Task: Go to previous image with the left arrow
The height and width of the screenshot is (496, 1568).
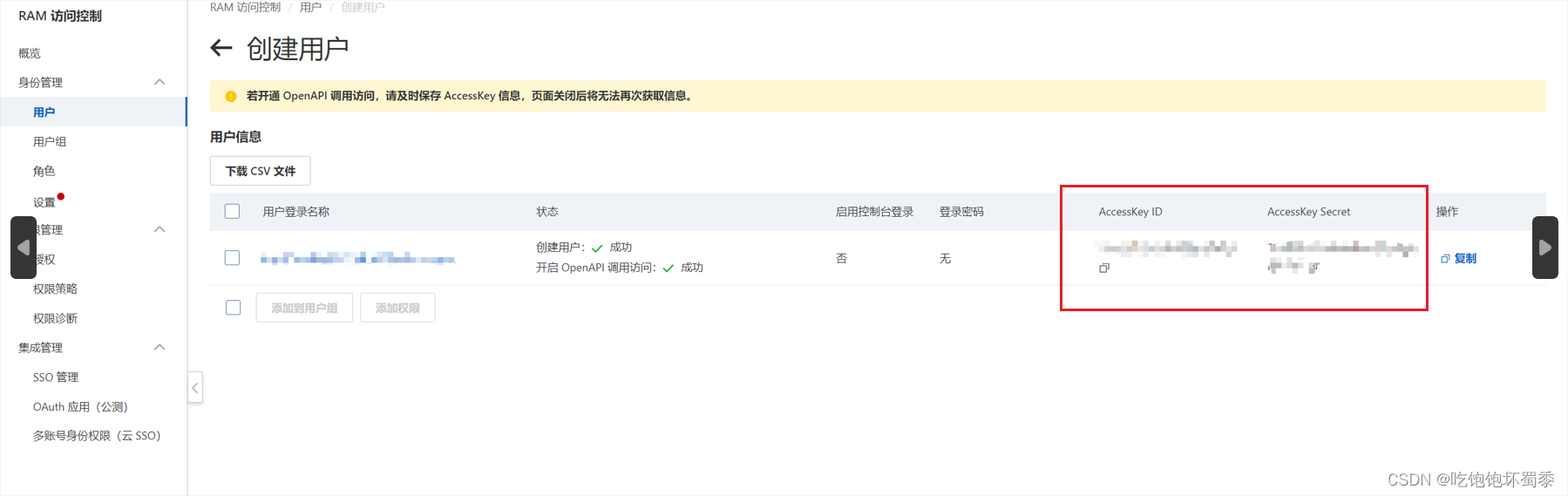Action: pyautogui.click(x=24, y=248)
